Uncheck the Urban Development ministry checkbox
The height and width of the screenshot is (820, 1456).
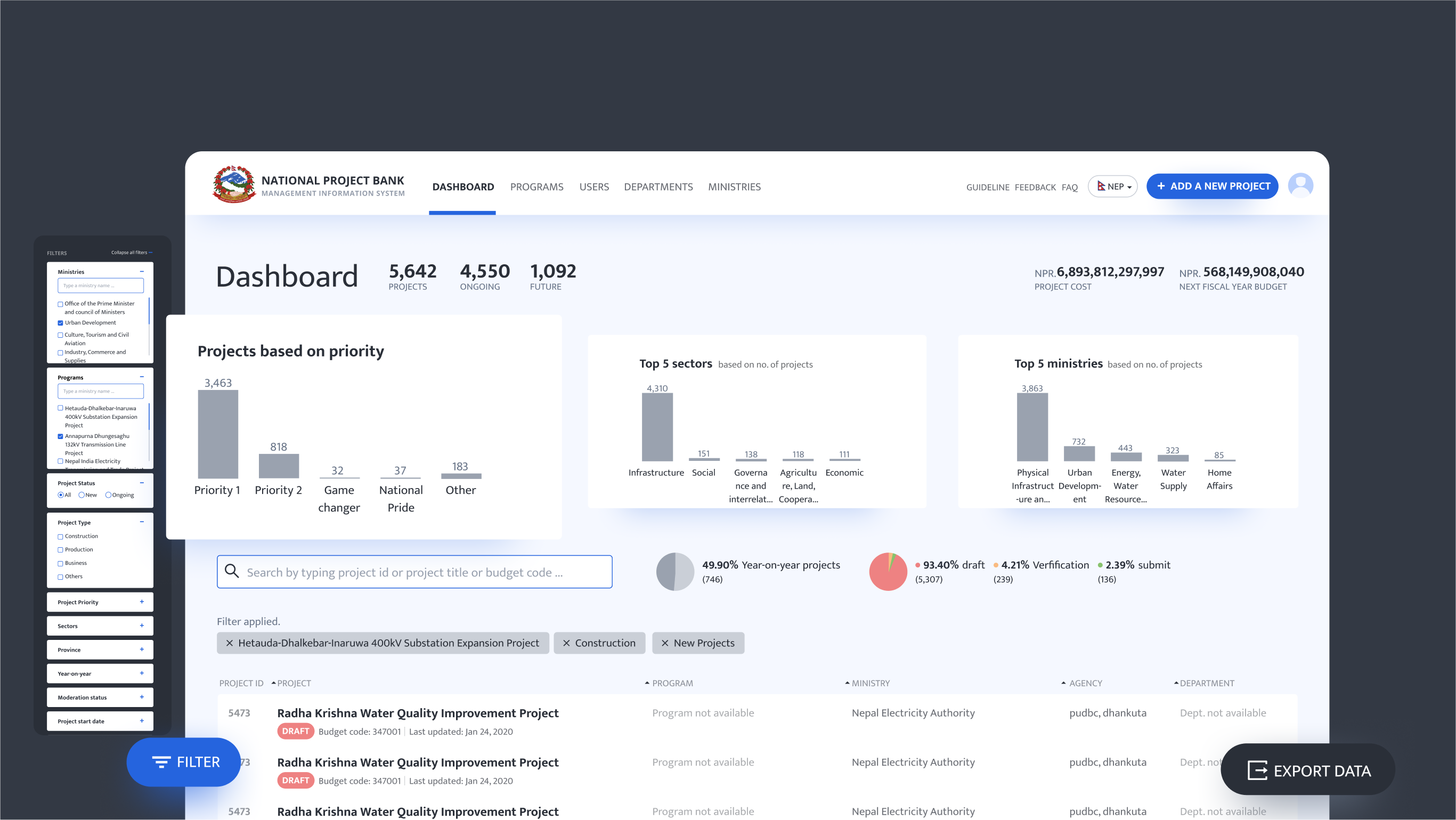coord(60,323)
